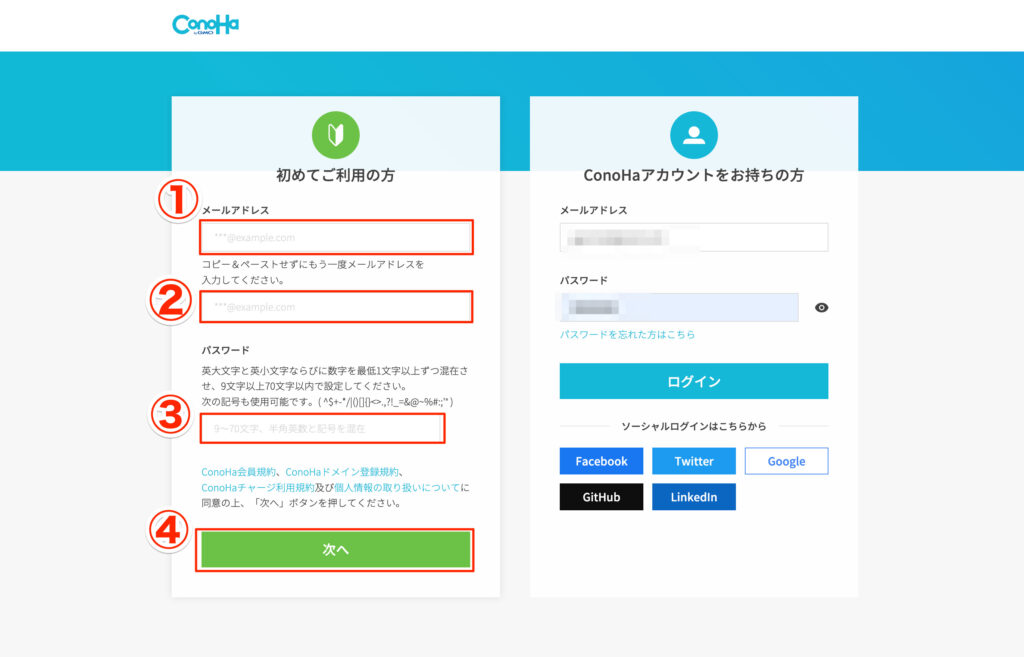Viewport: 1024px width, 657px height.
Task: Click the blue user account icon
Action: pos(694,135)
